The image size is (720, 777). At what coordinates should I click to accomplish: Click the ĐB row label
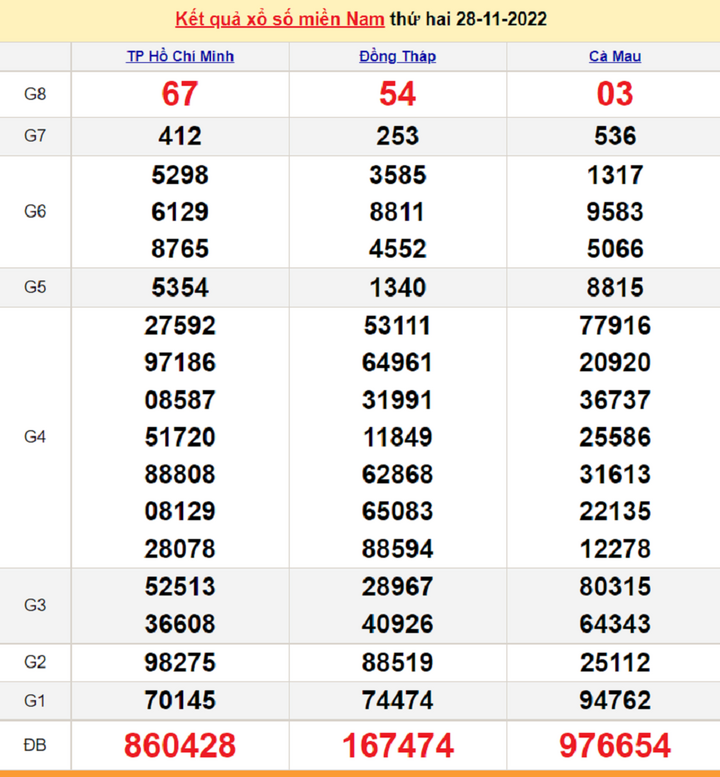pyautogui.click(x=35, y=745)
